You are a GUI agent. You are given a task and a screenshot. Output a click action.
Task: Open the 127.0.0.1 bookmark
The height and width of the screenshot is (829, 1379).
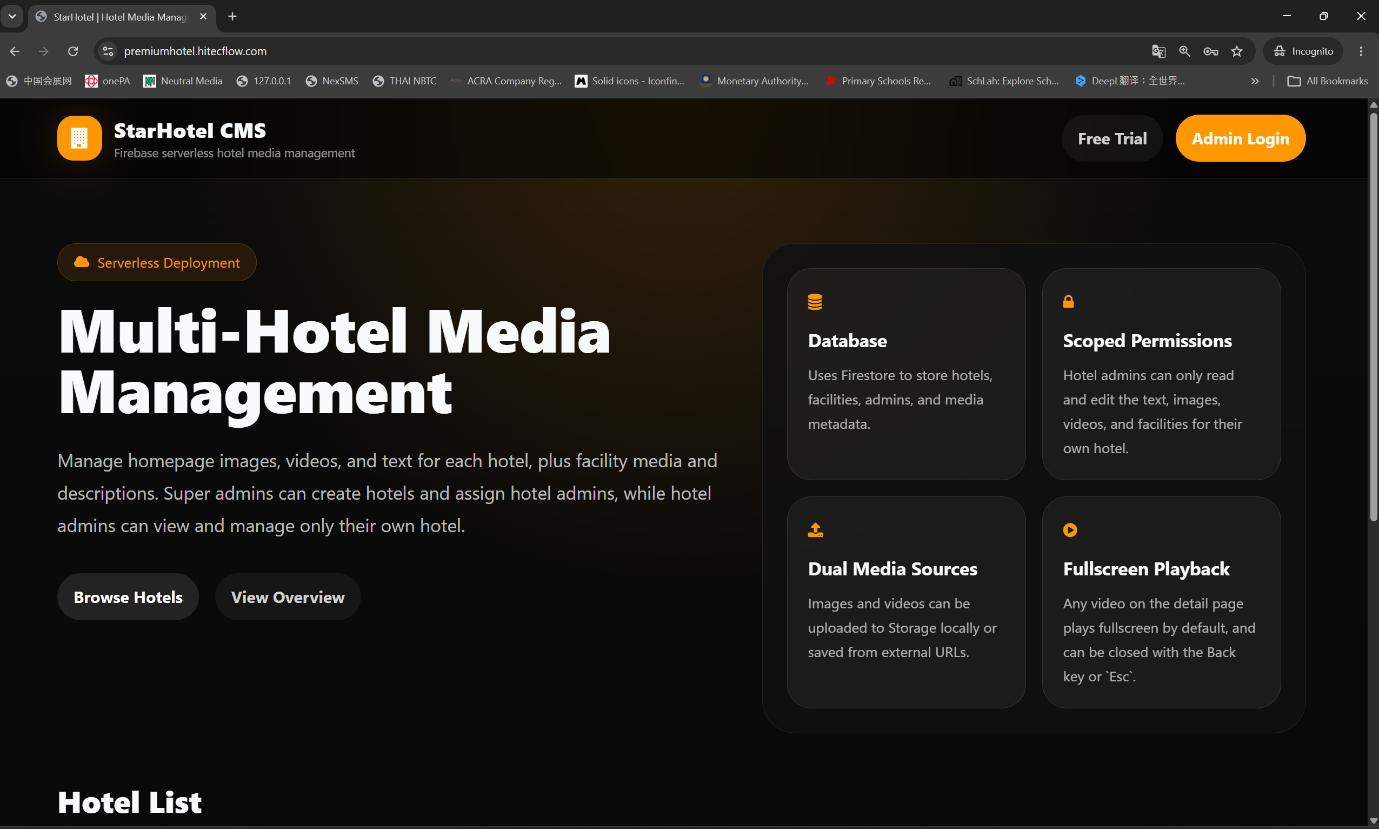coord(264,81)
